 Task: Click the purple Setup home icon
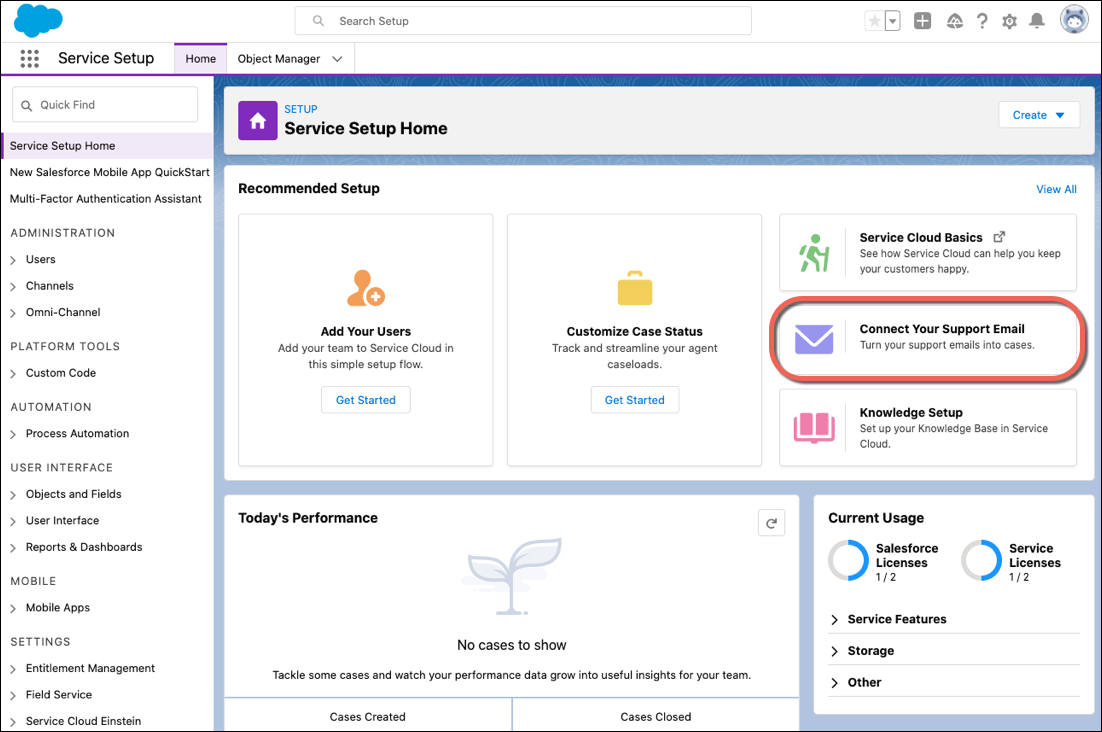tap(258, 121)
